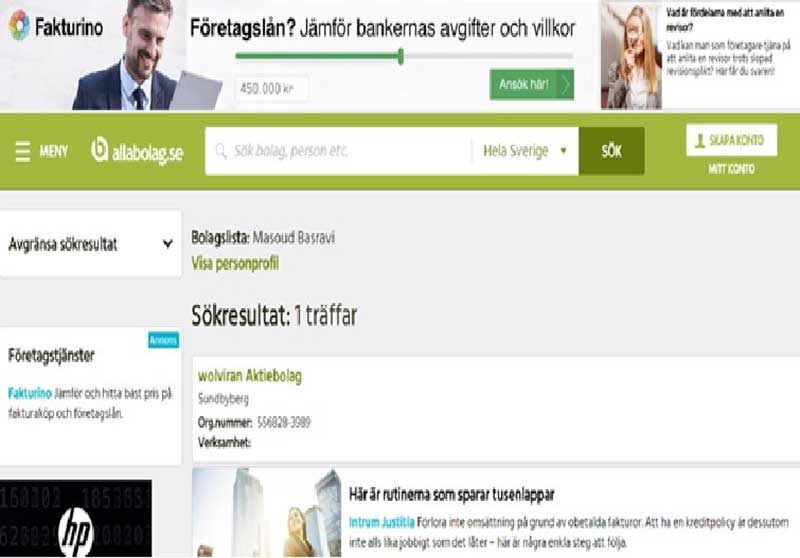The width and height of the screenshot is (800, 558).
Task: Open wolviran Aktiebolag company result
Action: coord(250,376)
